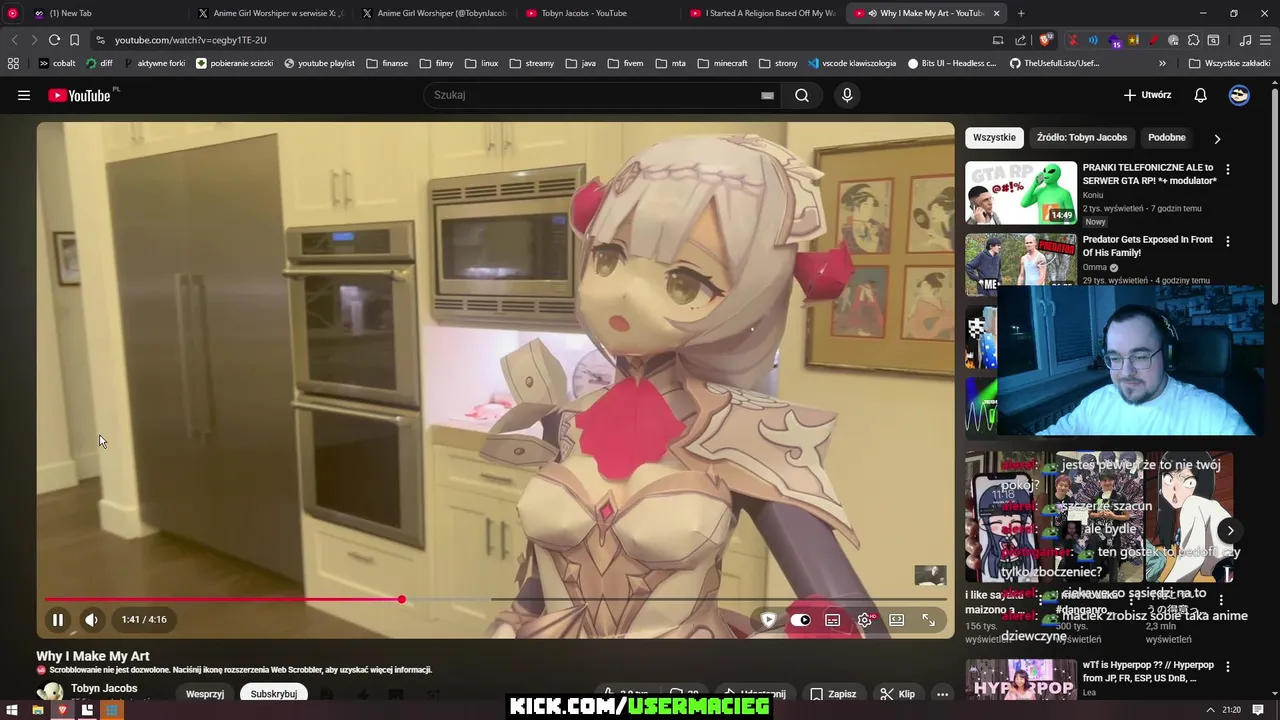Expand the minecraft bookmark folder
The height and width of the screenshot is (720, 1280).
point(723,63)
